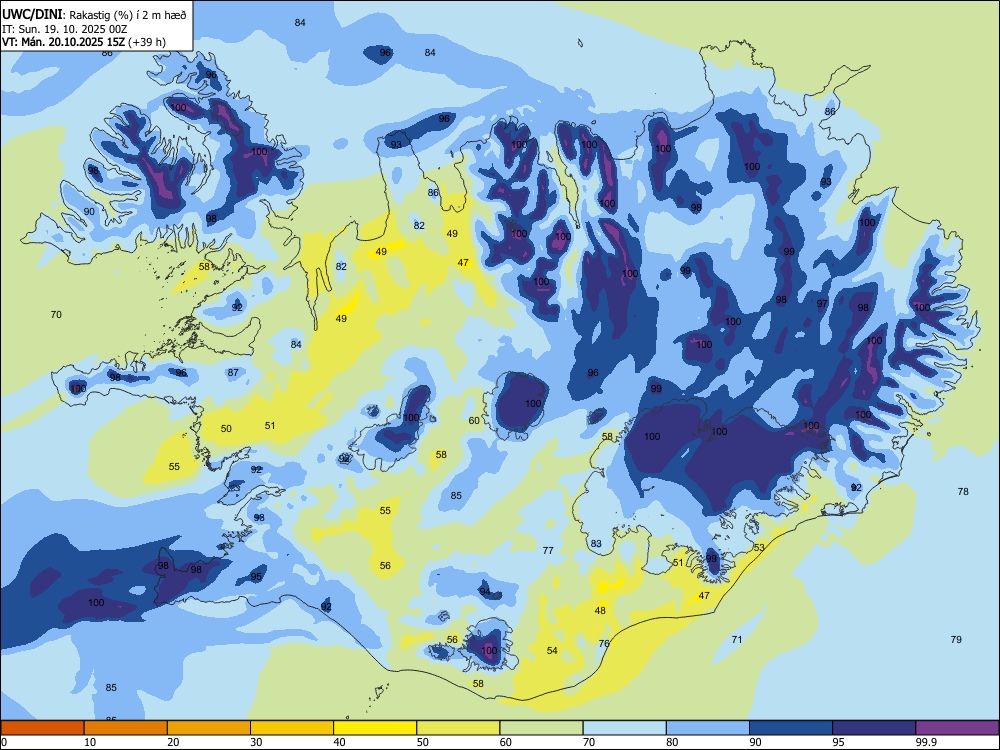Click the purple legend swatch above 99.9
1000x750 pixels.
(957, 728)
